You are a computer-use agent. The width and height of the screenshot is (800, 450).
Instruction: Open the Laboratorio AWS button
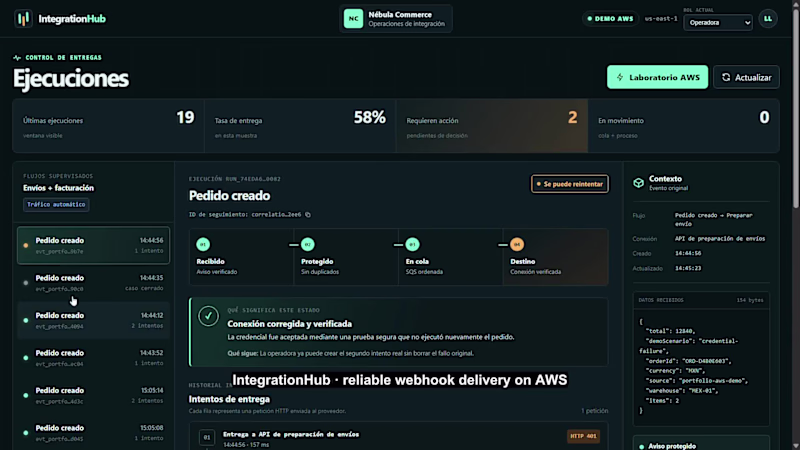tap(657, 77)
